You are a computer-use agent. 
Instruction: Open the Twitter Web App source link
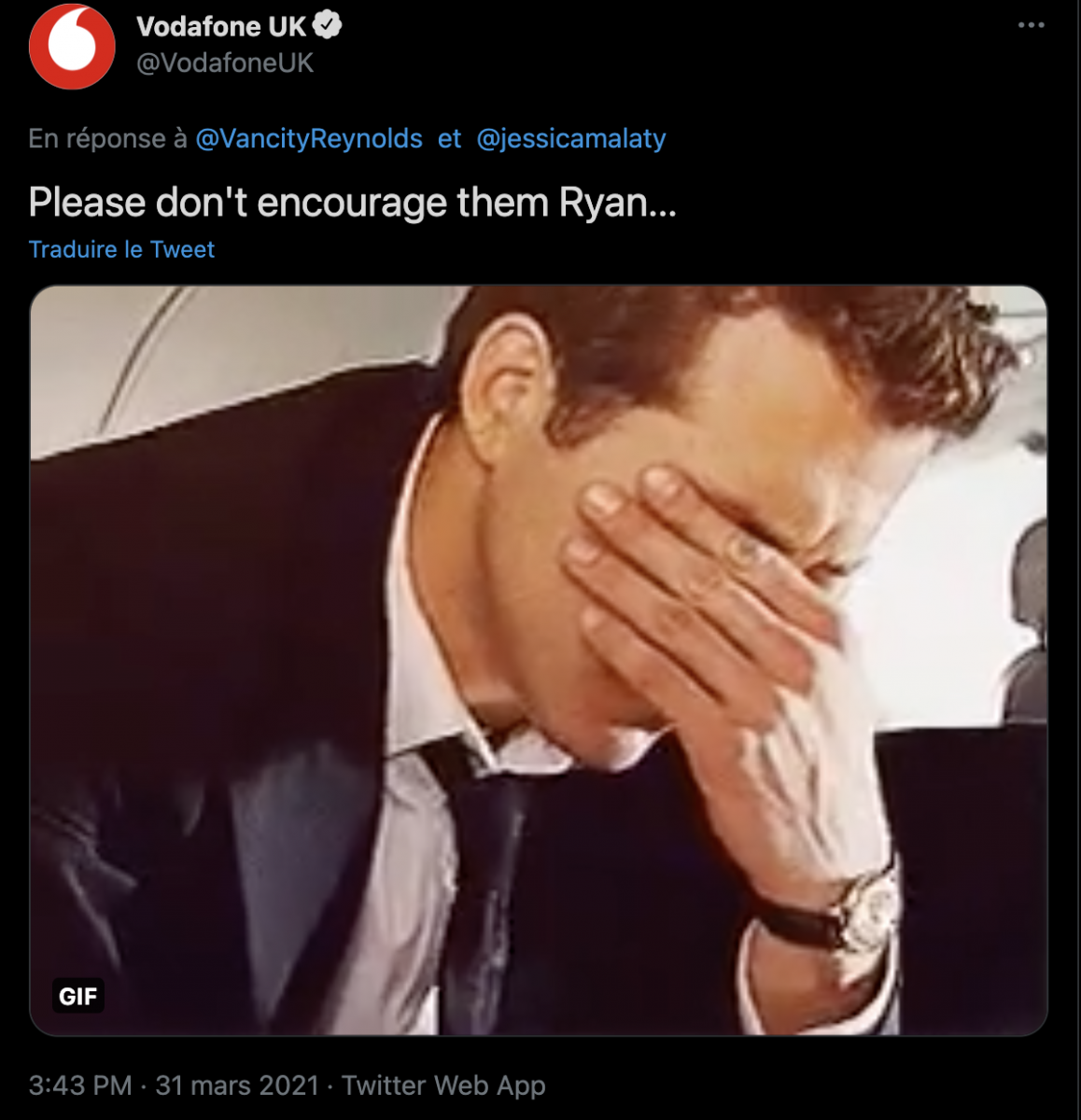click(443, 1085)
